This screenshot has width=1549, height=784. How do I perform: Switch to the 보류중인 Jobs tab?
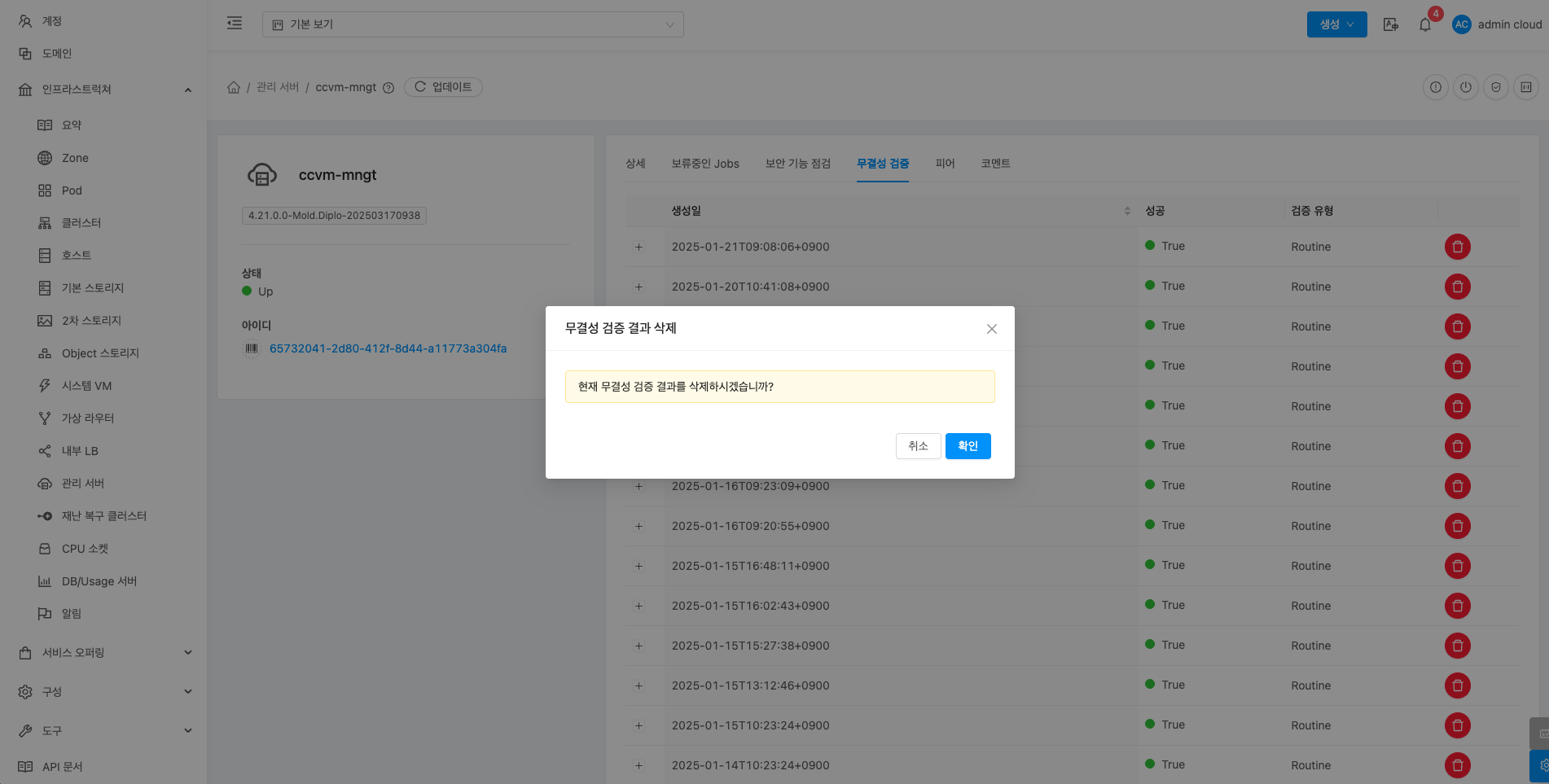[x=704, y=164]
